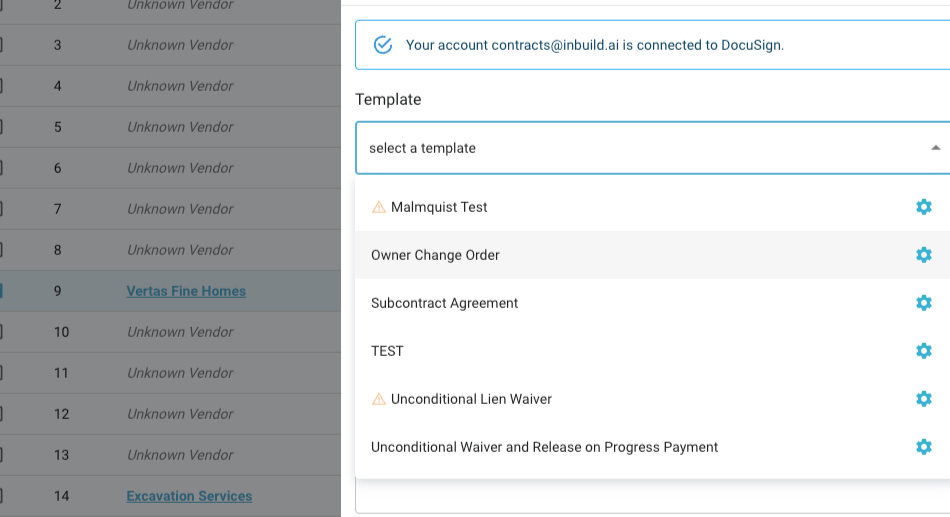Open the Excavation Services vendor link
This screenshot has height=517, width=950.
pos(189,496)
